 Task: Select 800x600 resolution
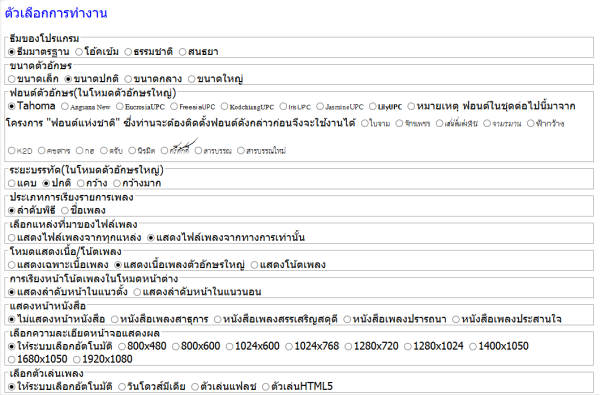click(x=176, y=347)
